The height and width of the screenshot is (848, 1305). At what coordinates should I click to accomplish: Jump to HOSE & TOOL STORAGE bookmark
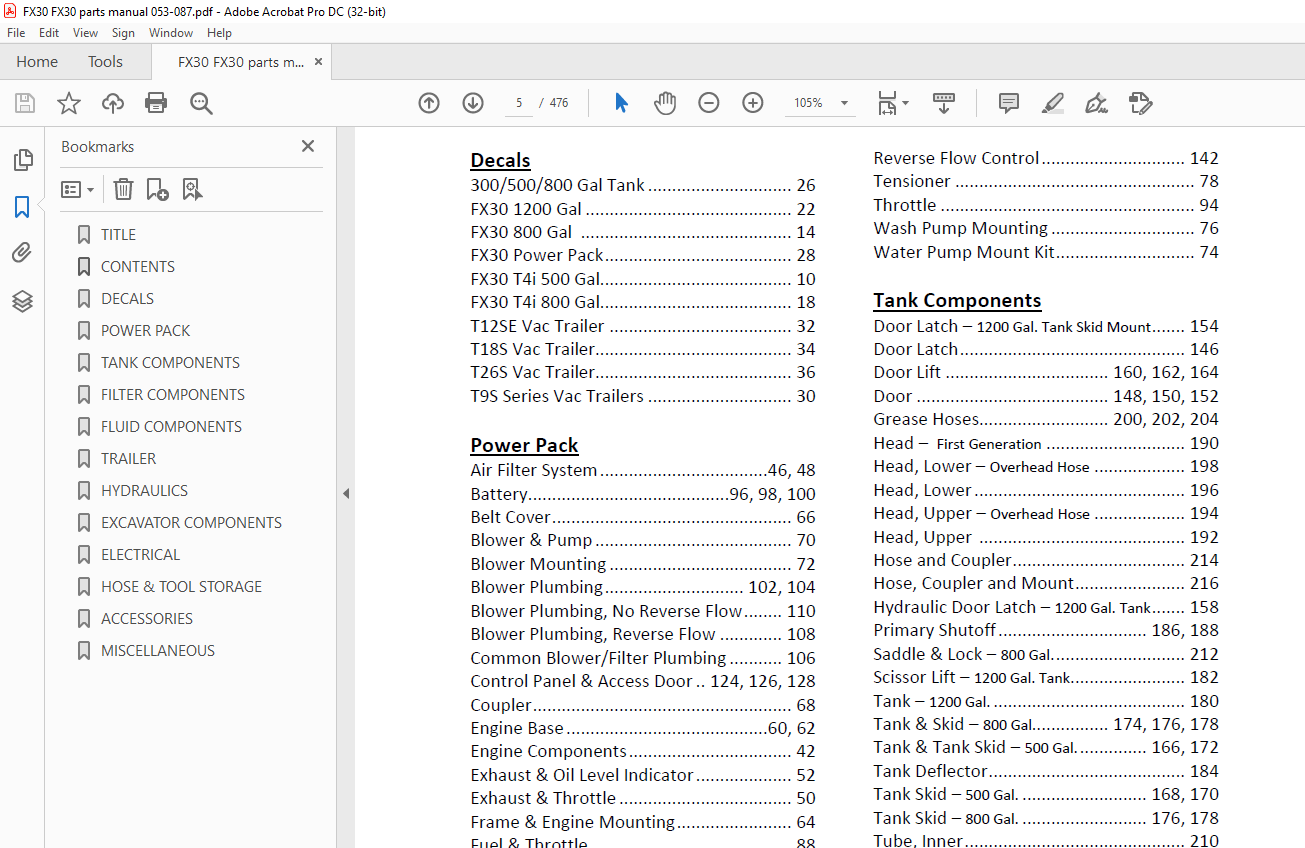point(181,587)
